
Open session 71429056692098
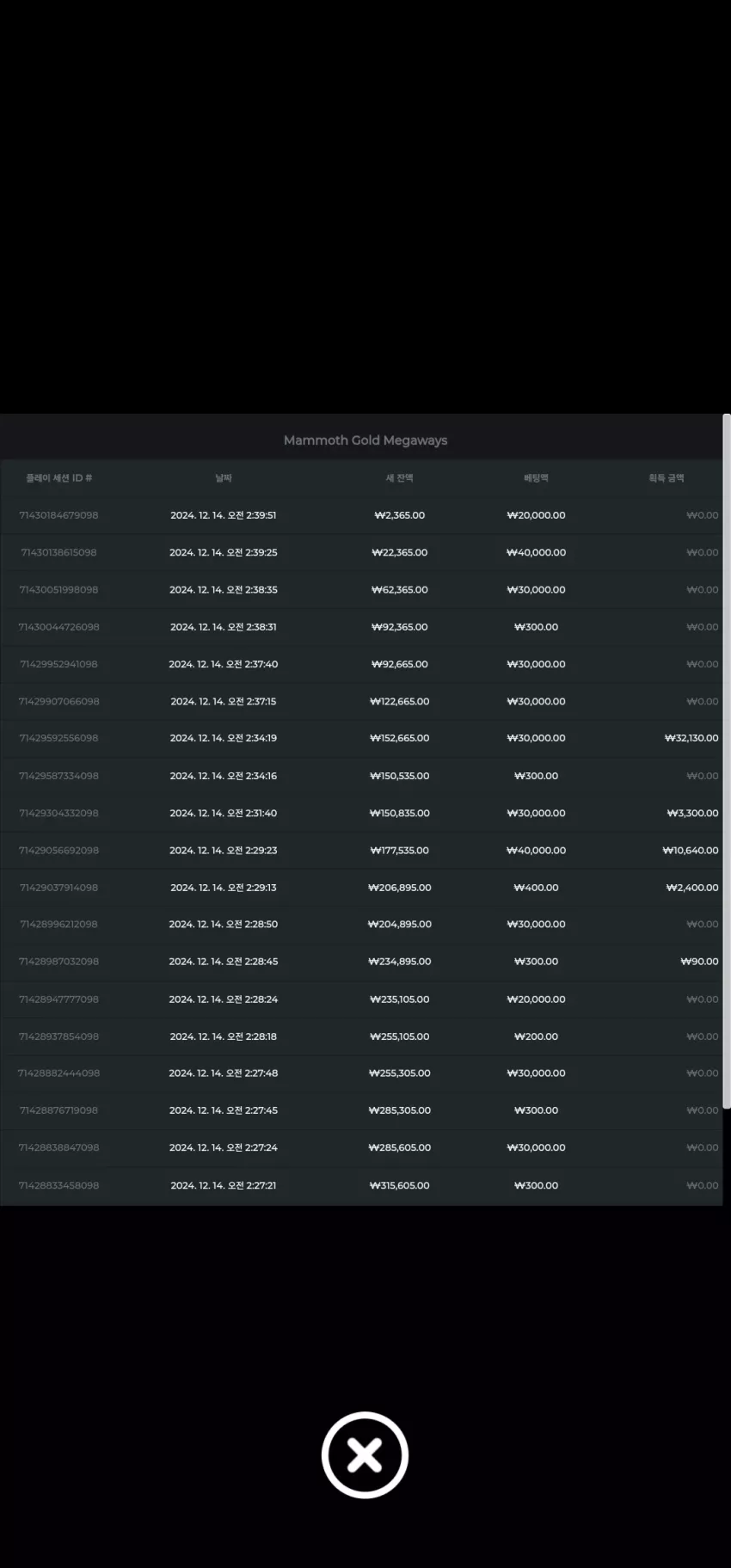click(58, 850)
